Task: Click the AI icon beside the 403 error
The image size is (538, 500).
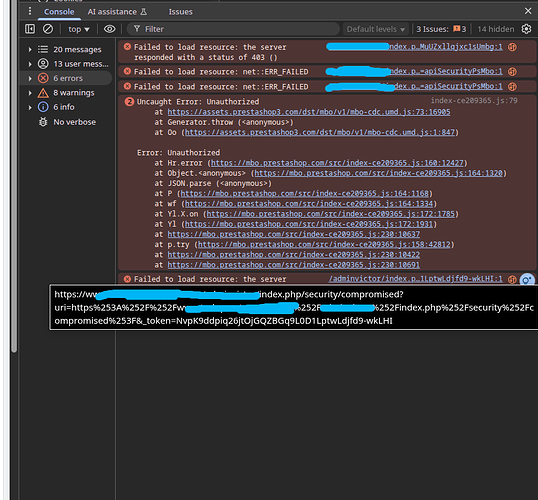Action: 512,47
